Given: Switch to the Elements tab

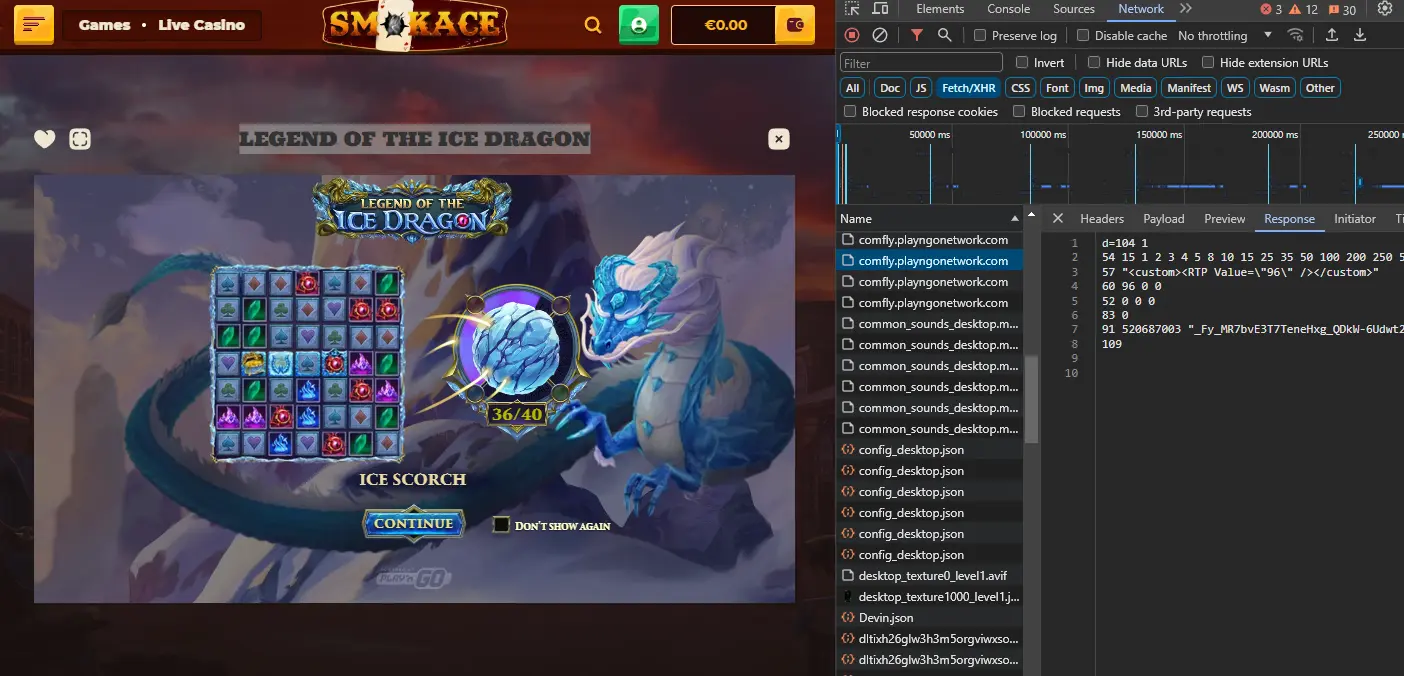Looking at the screenshot, I should point(940,9).
